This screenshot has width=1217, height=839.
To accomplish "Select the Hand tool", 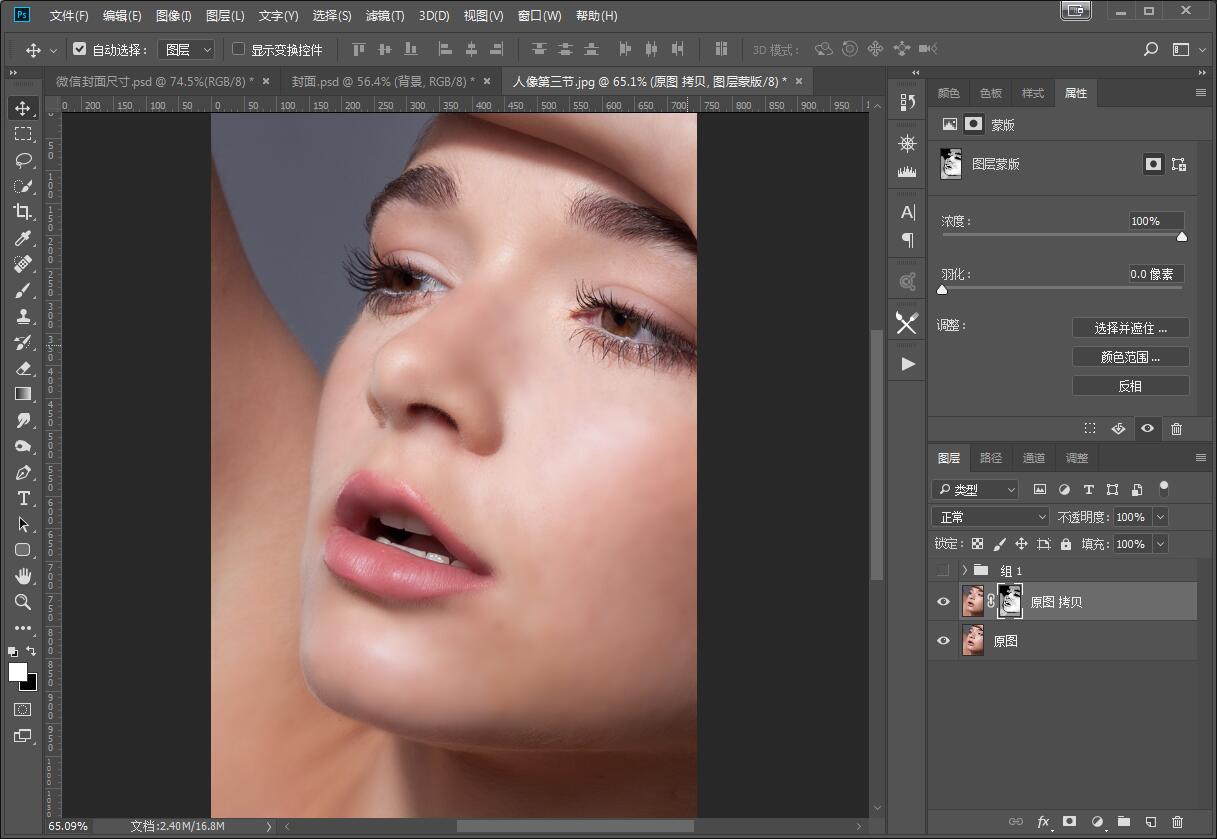I will (x=23, y=576).
